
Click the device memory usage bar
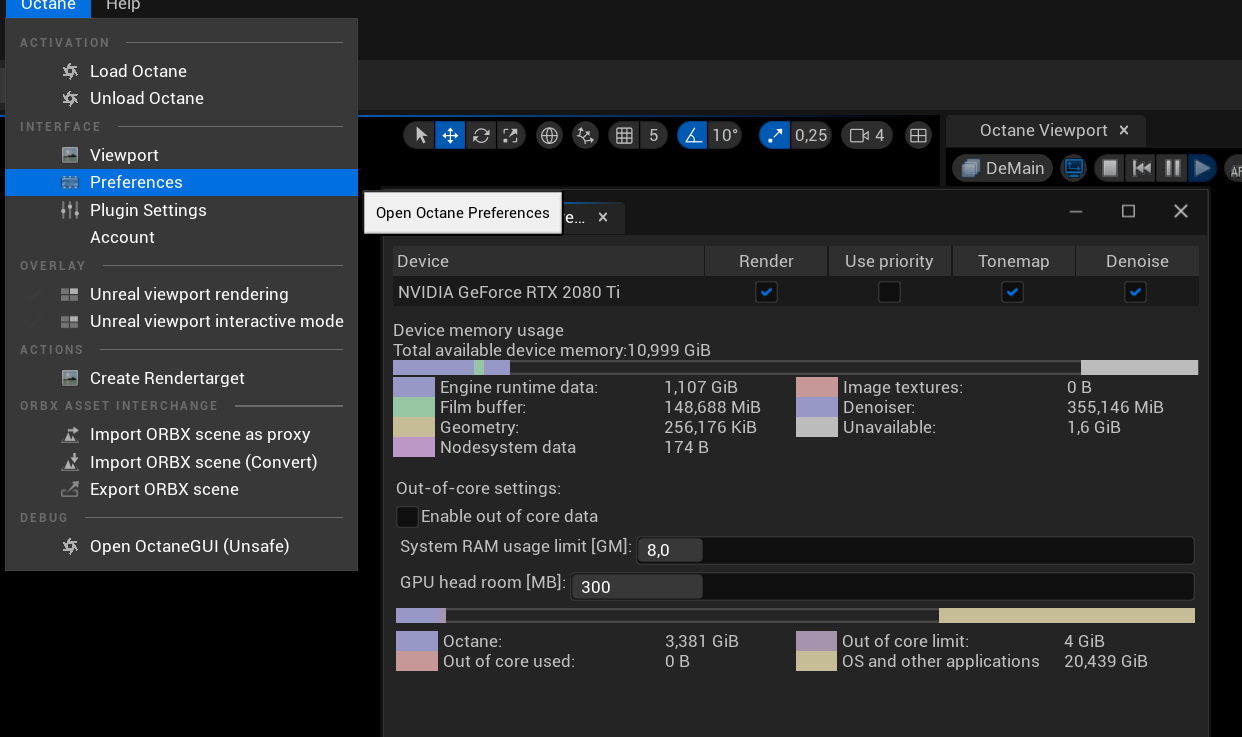pos(795,367)
